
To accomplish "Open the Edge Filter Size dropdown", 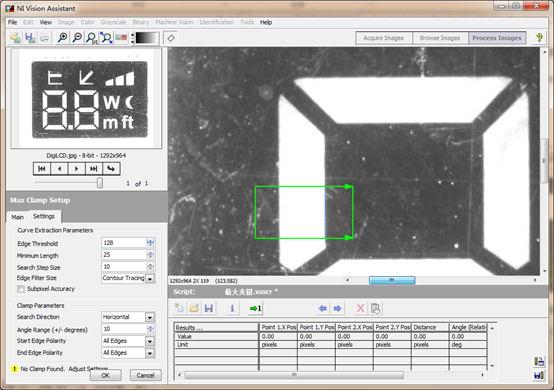I will (150, 278).
